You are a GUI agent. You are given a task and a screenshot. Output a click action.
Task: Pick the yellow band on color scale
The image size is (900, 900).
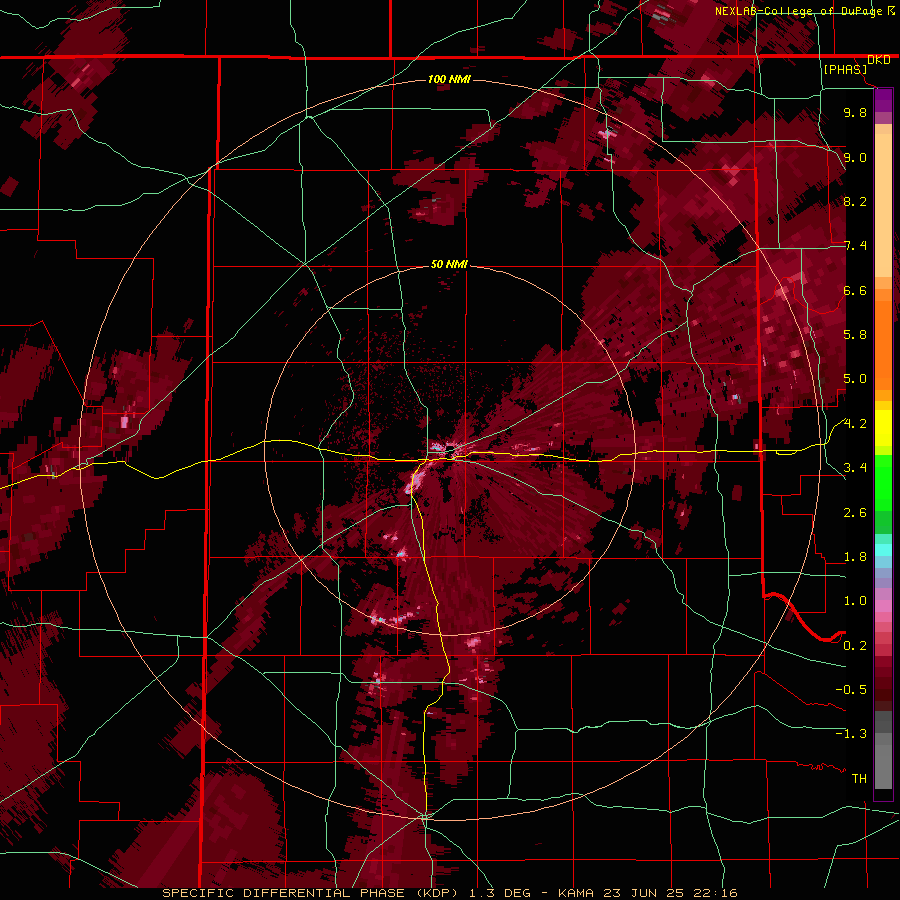pyautogui.click(x=883, y=428)
